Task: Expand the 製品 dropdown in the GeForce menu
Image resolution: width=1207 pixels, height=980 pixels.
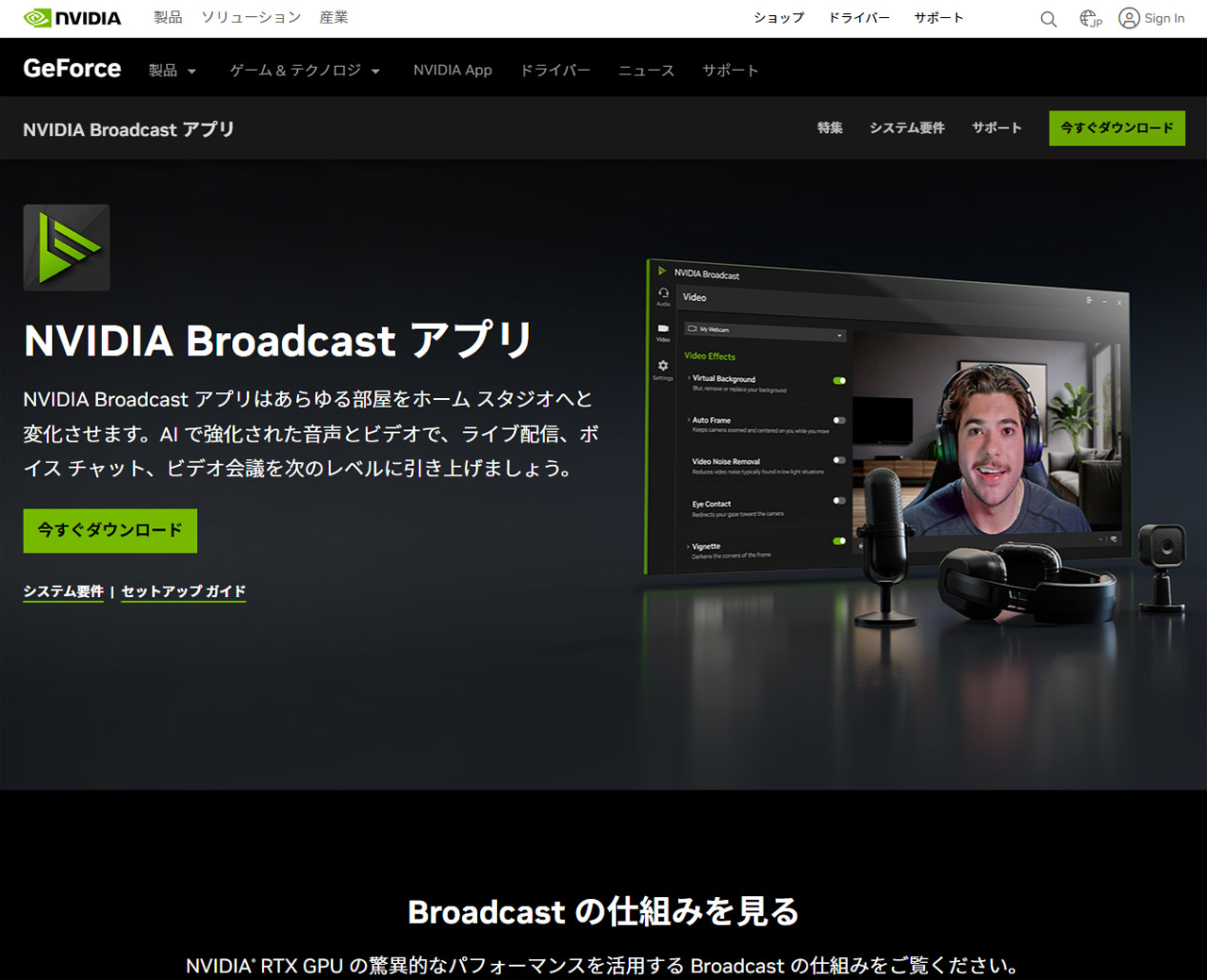Action: click(173, 70)
